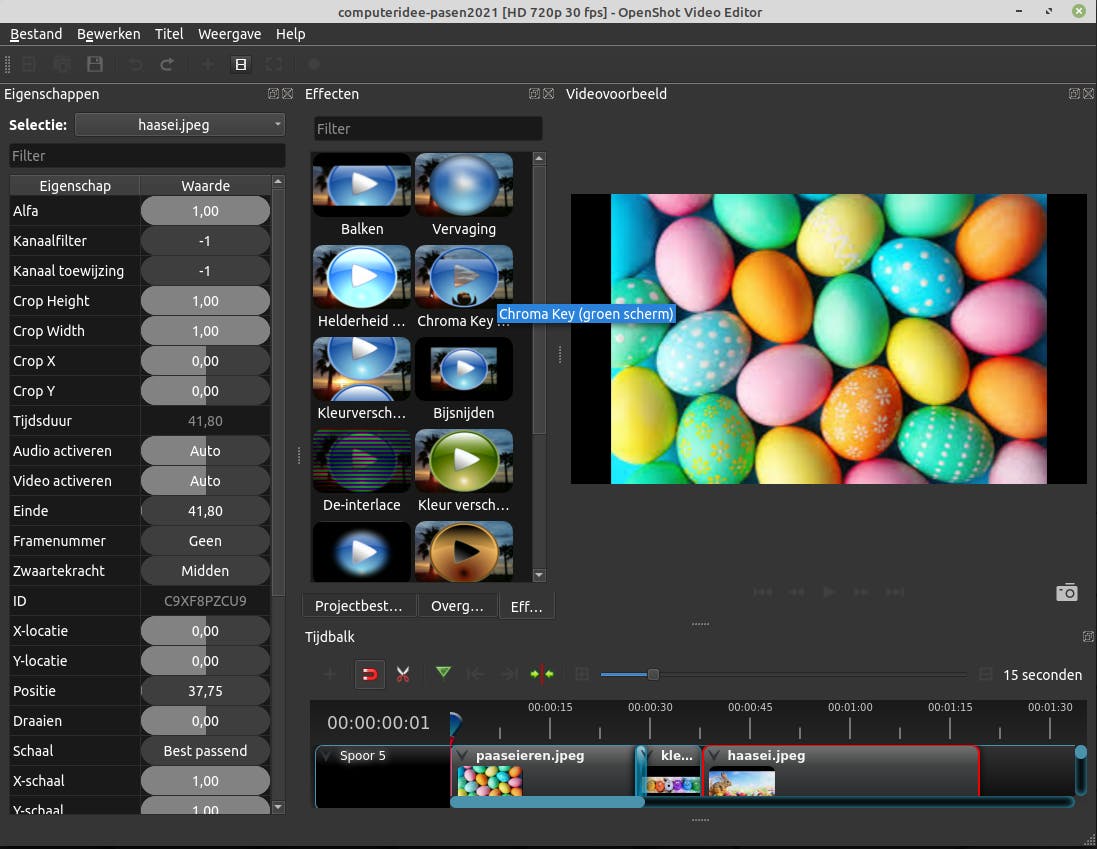Click the Effecten filter input field
The image size is (1097, 849).
[428, 129]
